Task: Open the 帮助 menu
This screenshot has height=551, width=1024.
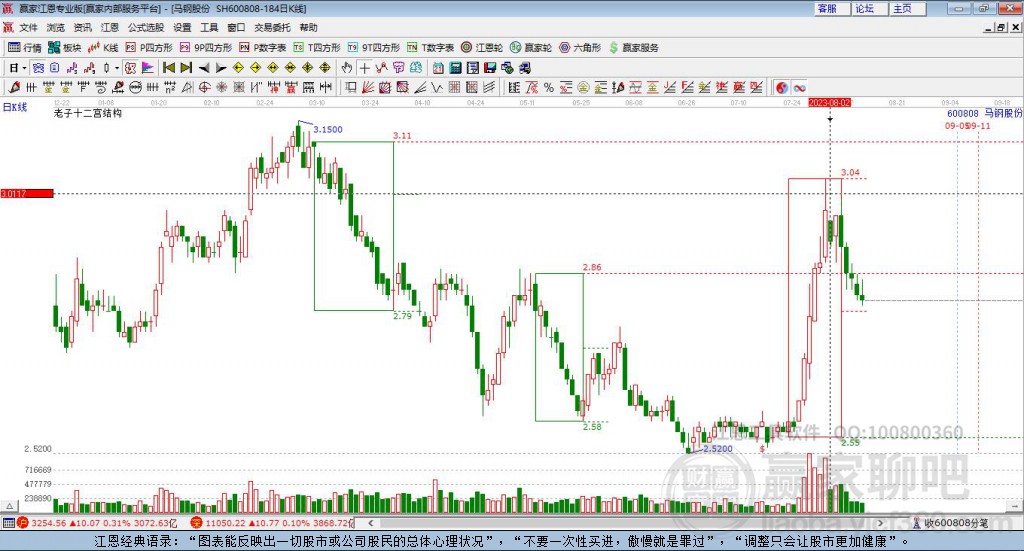Action: [x=308, y=27]
